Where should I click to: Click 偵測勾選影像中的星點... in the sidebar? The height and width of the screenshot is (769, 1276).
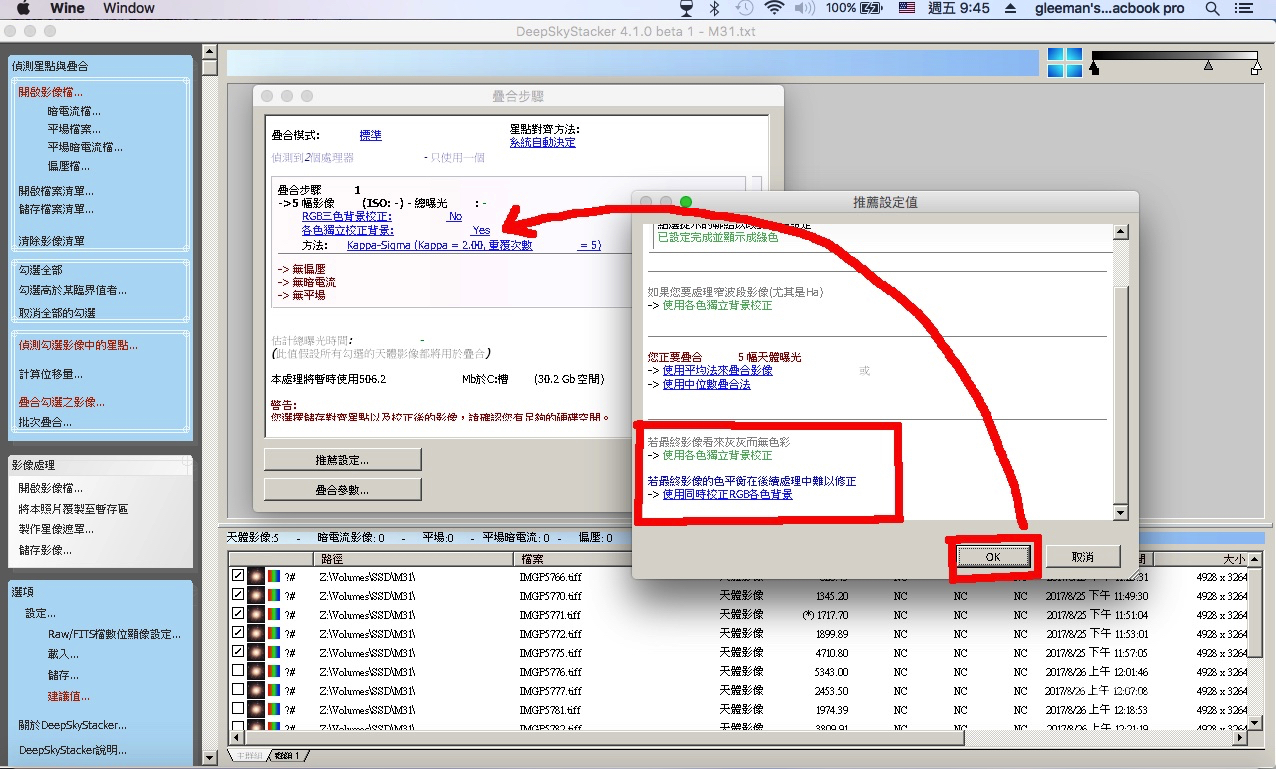coord(78,345)
